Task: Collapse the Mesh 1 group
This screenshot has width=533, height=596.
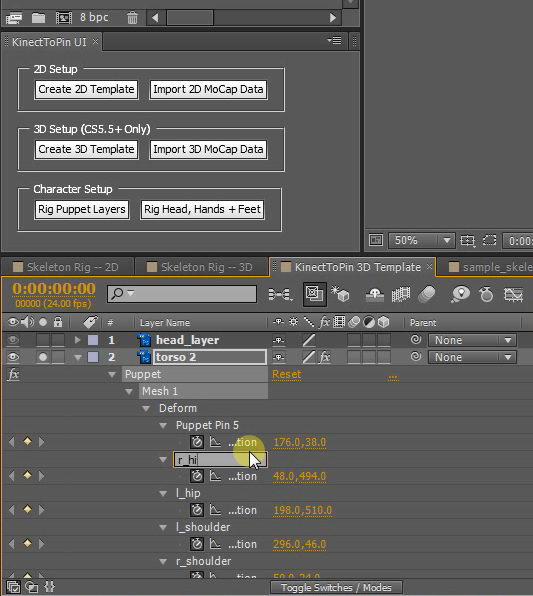Action: tap(129, 392)
